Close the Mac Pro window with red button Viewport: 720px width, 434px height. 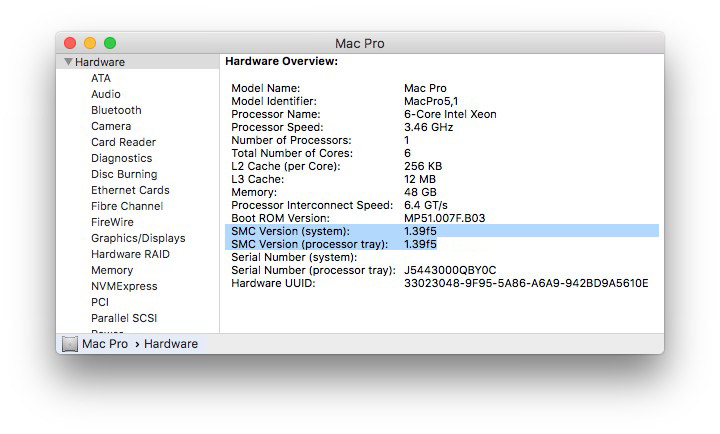tap(70, 43)
